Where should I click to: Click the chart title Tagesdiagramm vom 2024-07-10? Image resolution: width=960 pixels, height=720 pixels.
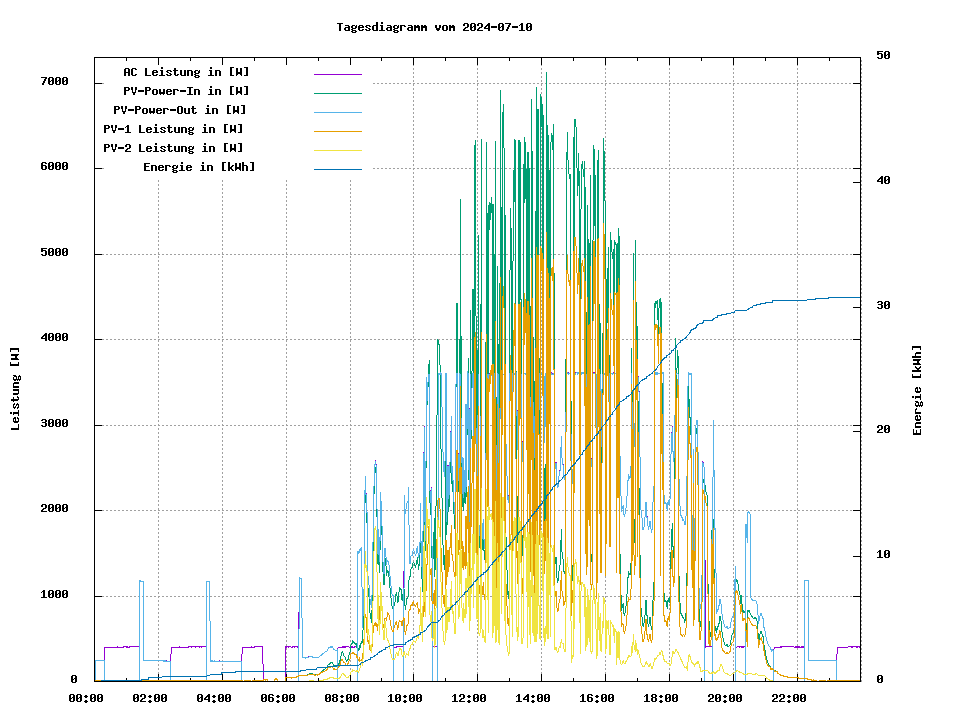pyautogui.click(x=434, y=27)
